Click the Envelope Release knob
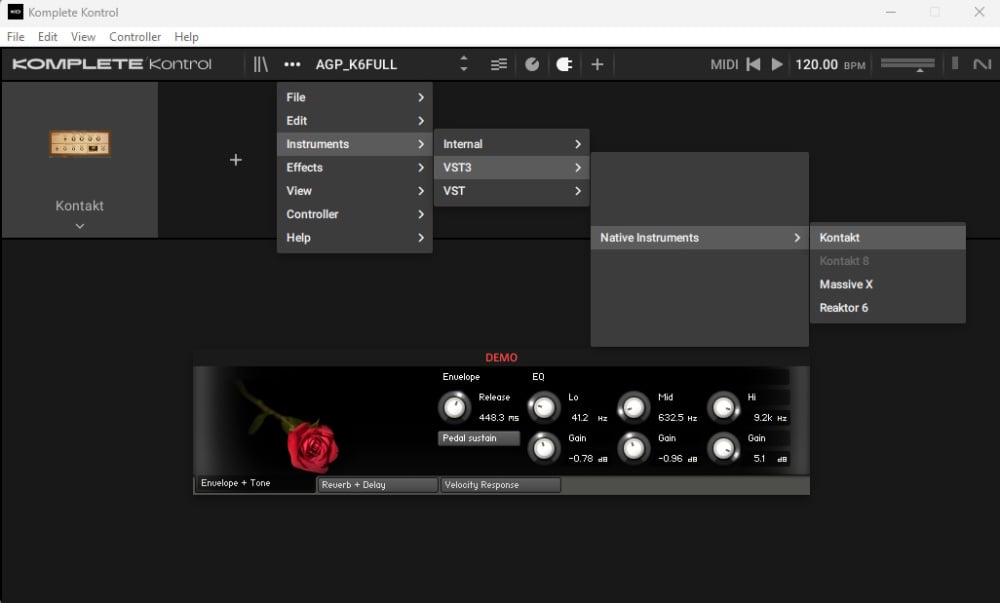This screenshot has width=1000, height=603. point(454,407)
